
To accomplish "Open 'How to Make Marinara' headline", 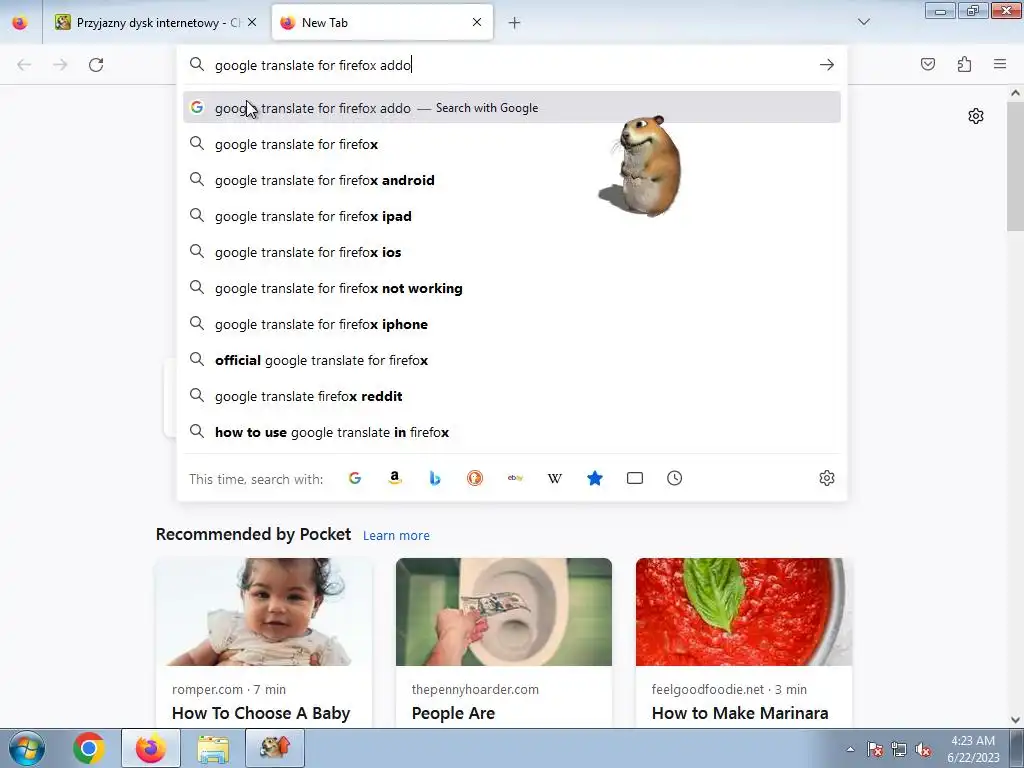I will 740,713.
